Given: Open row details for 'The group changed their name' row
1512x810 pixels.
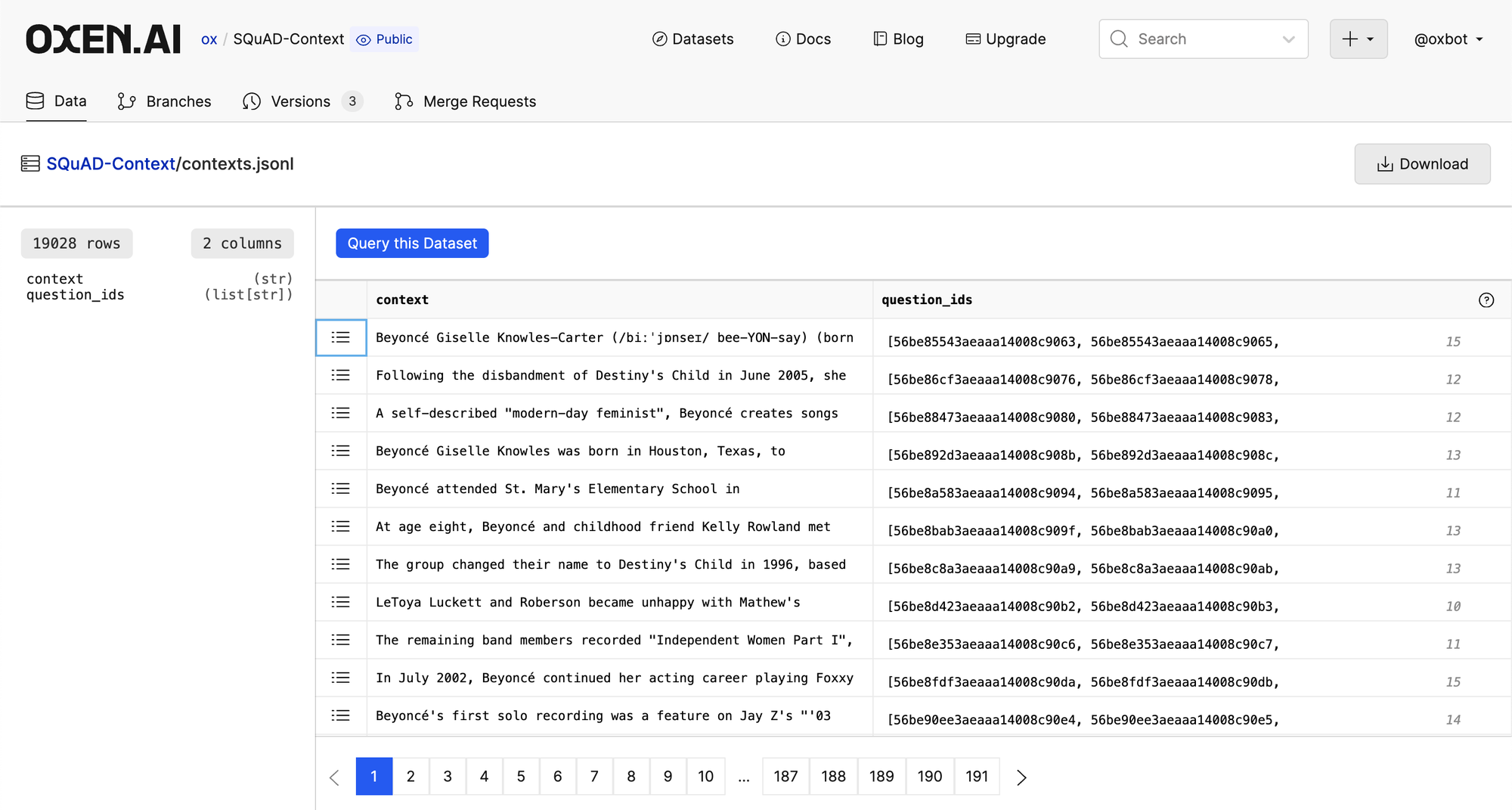Looking at the screenshot, I should coord(341,564).
